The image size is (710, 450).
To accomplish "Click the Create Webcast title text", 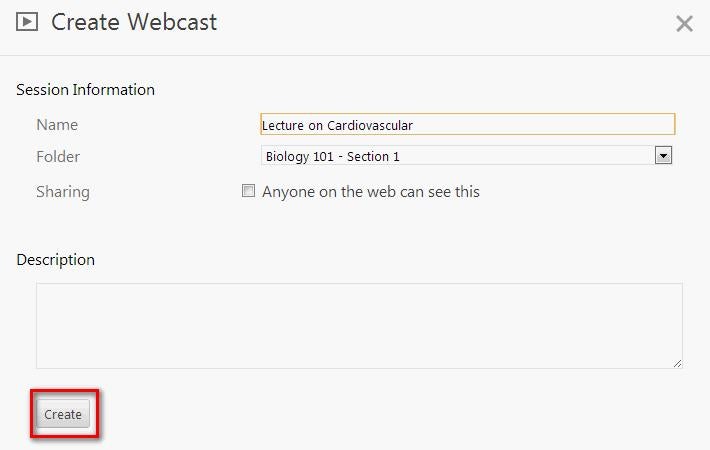I will pyautogui.click(x=134, y=22).
